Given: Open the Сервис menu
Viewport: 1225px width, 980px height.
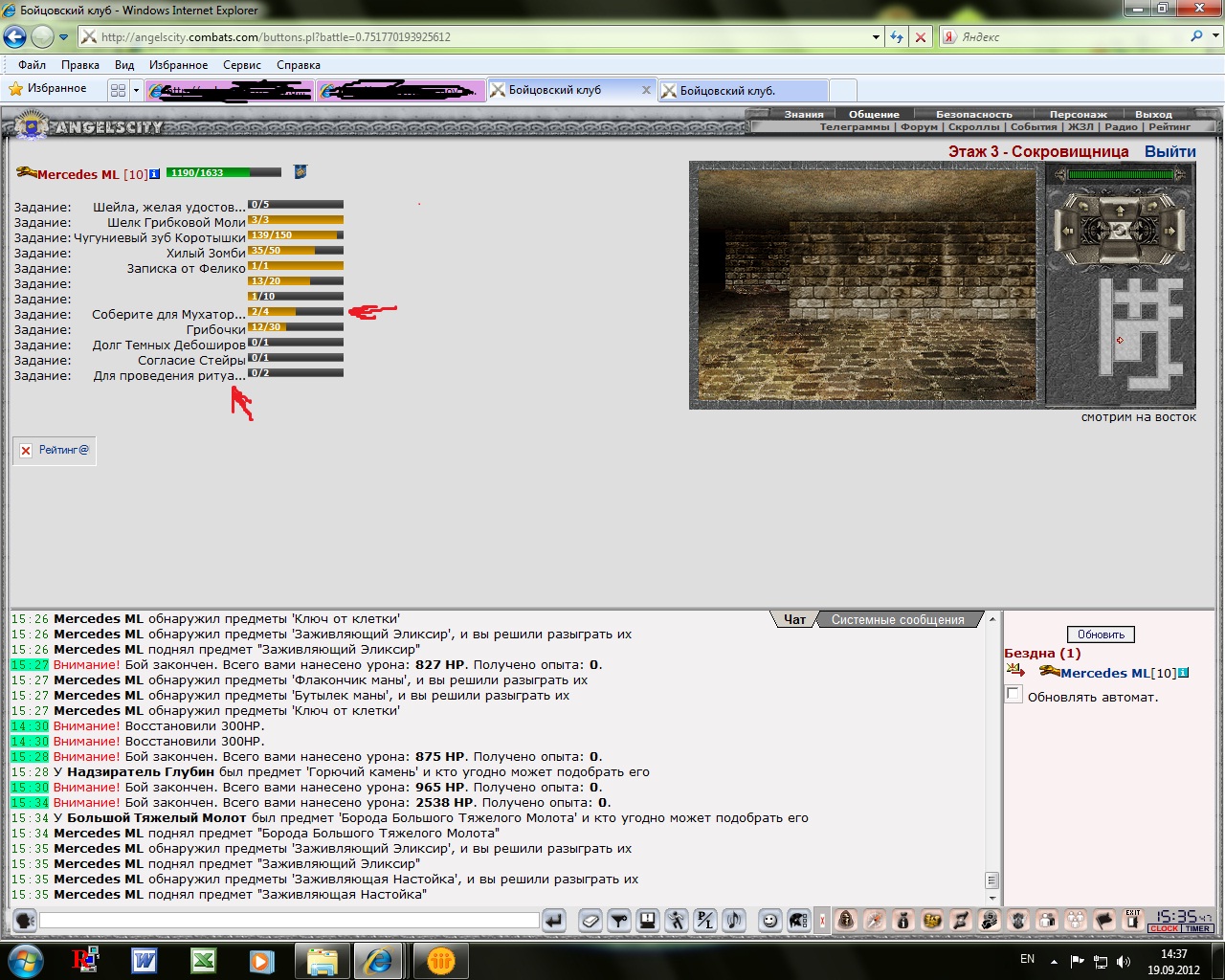Looking at the screenshot, I should pos(242,65).
